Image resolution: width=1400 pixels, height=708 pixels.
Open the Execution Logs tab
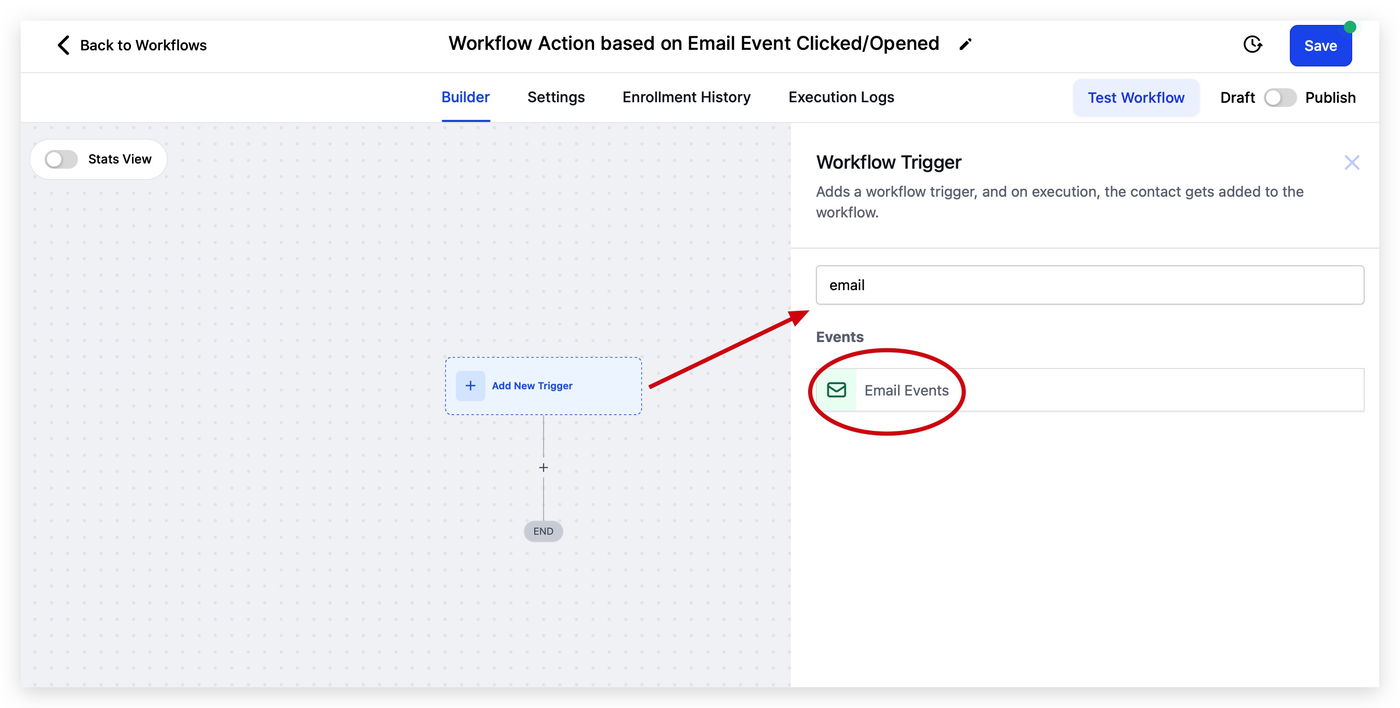(x=841, y=97)
